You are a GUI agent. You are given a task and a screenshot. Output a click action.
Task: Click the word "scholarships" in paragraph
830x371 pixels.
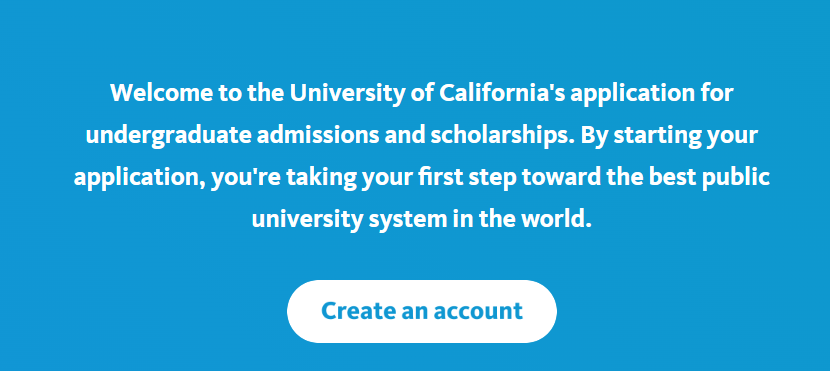499,136
